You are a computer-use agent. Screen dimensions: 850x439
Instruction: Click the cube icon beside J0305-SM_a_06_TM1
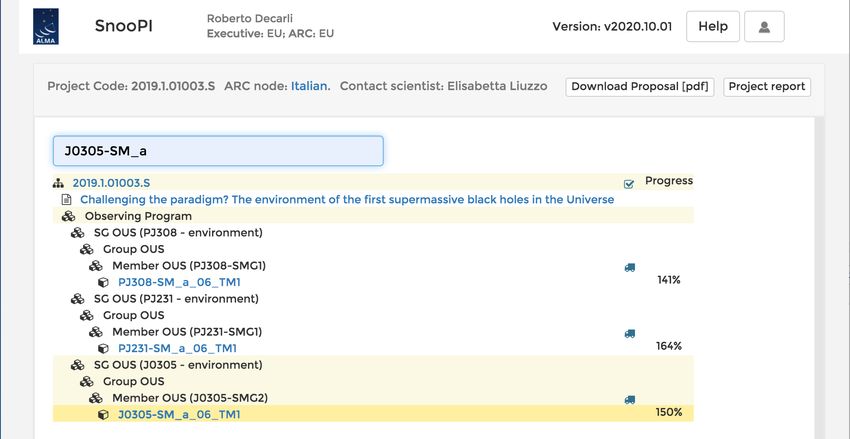point(103,415)
